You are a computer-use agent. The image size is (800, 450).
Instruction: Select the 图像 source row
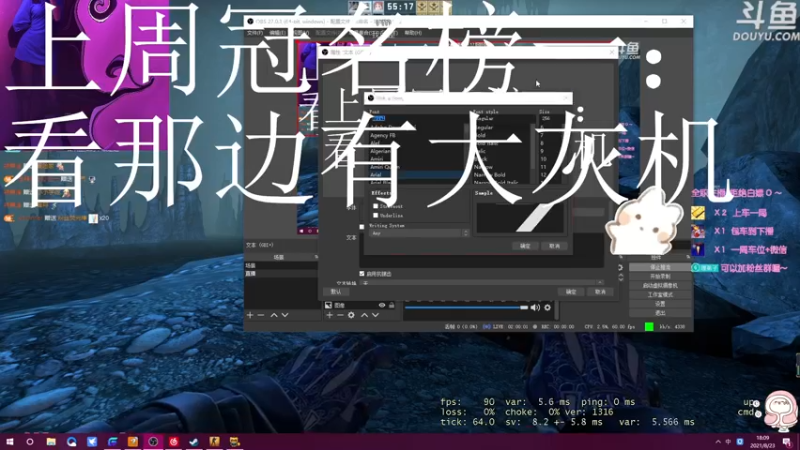[x=360, y=305]
